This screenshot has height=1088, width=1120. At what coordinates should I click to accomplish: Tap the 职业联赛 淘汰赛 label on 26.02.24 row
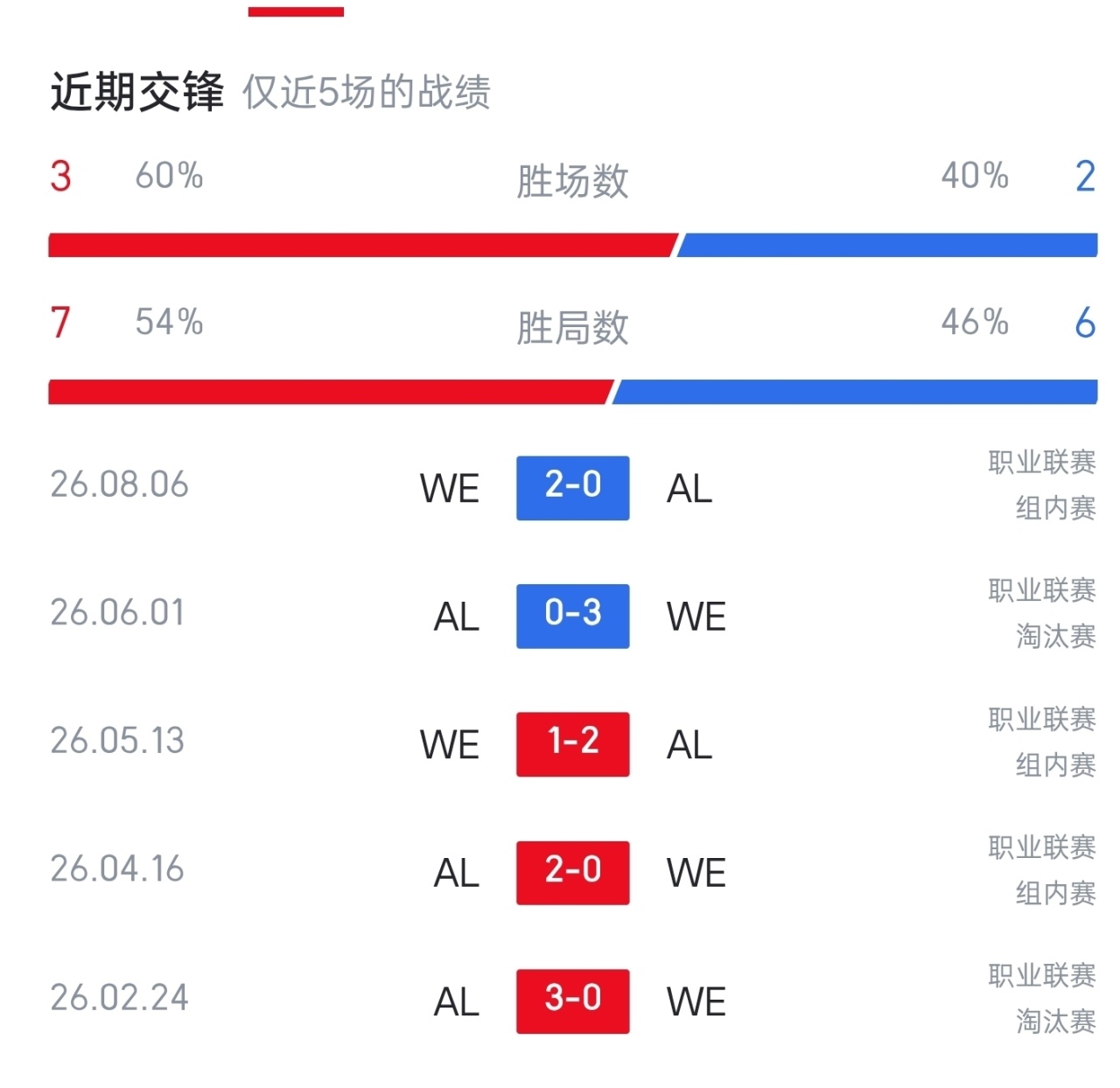(1042, 998)
